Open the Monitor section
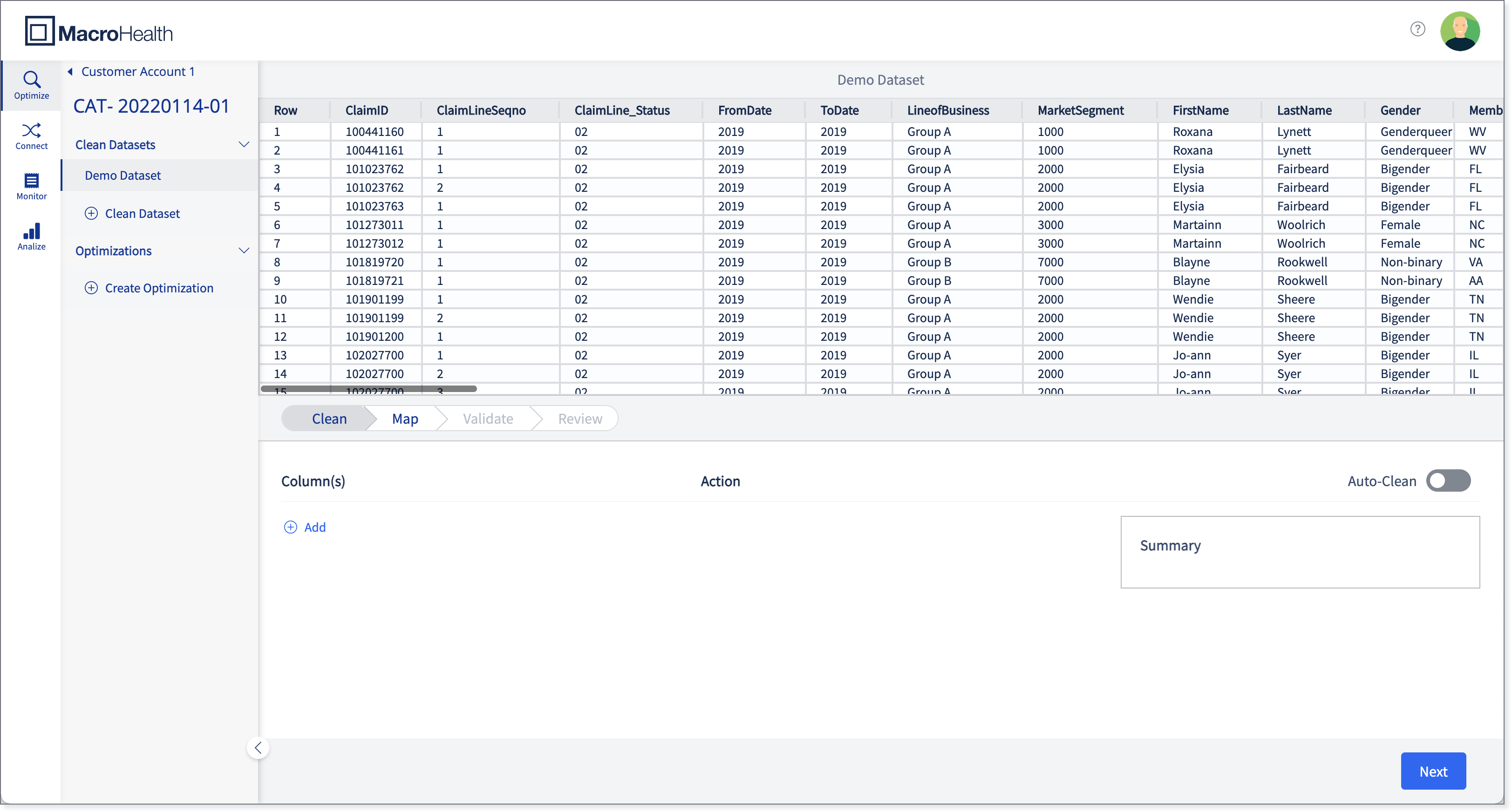The width and height of the screenshot is (1512, 812). (x=31, y=187)
